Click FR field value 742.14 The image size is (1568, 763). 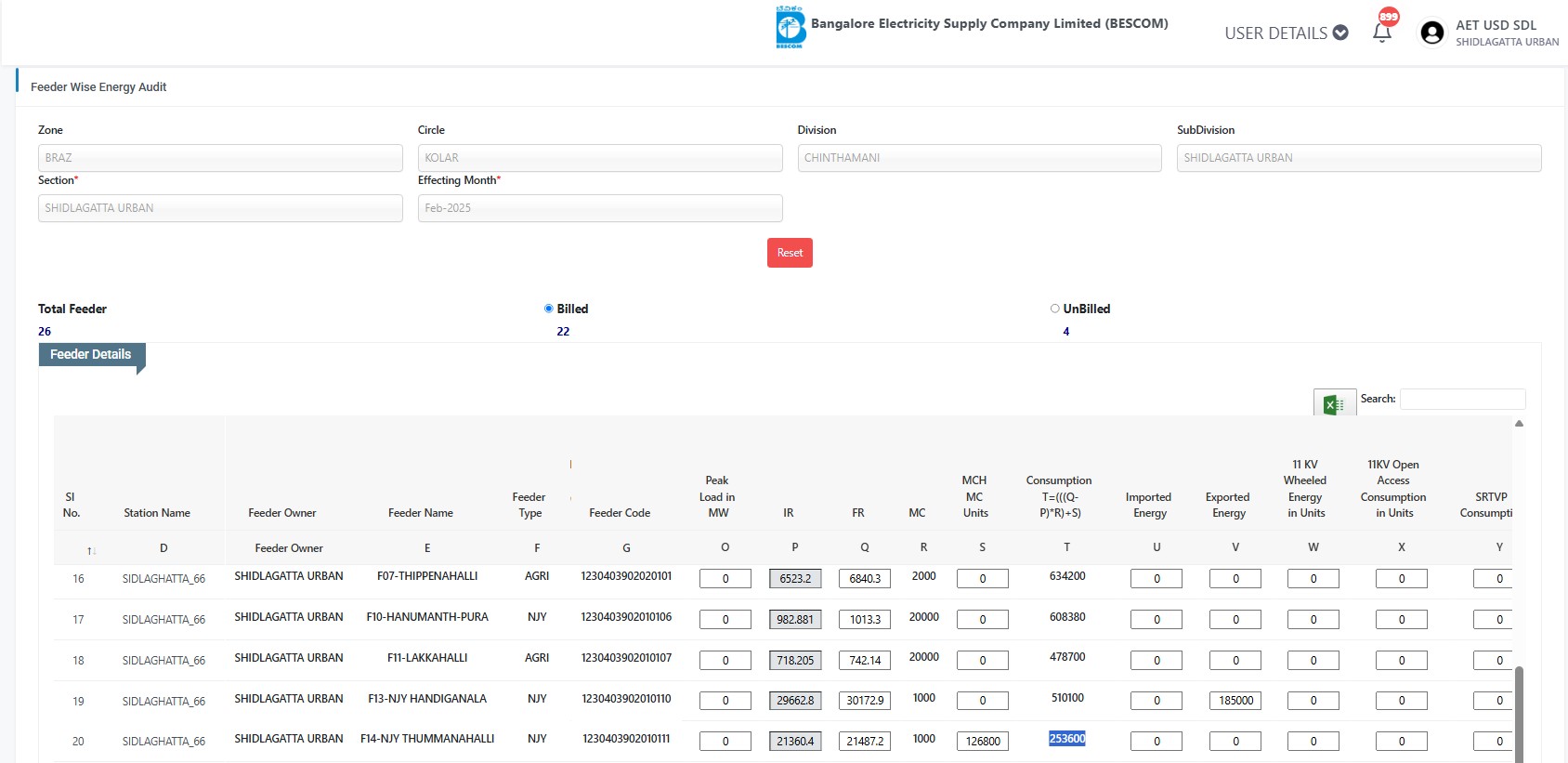(865, 661)
